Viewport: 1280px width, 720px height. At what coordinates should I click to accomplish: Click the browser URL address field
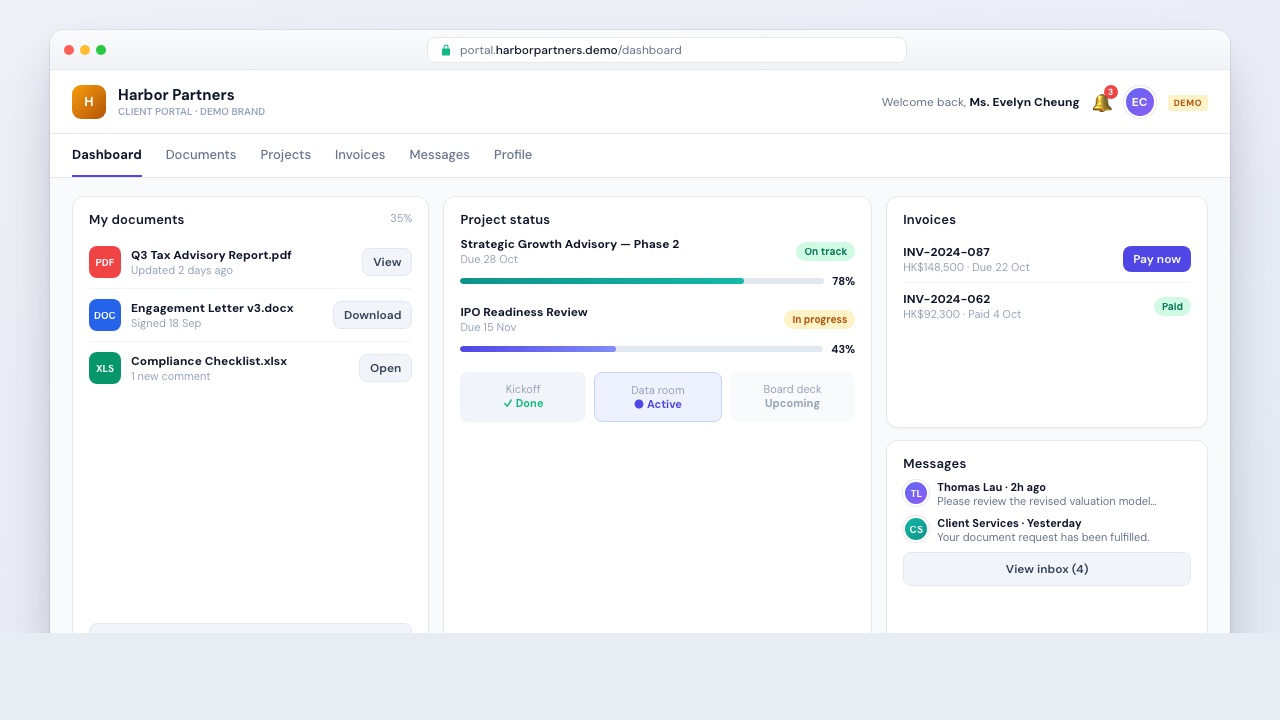click(667, 50)
